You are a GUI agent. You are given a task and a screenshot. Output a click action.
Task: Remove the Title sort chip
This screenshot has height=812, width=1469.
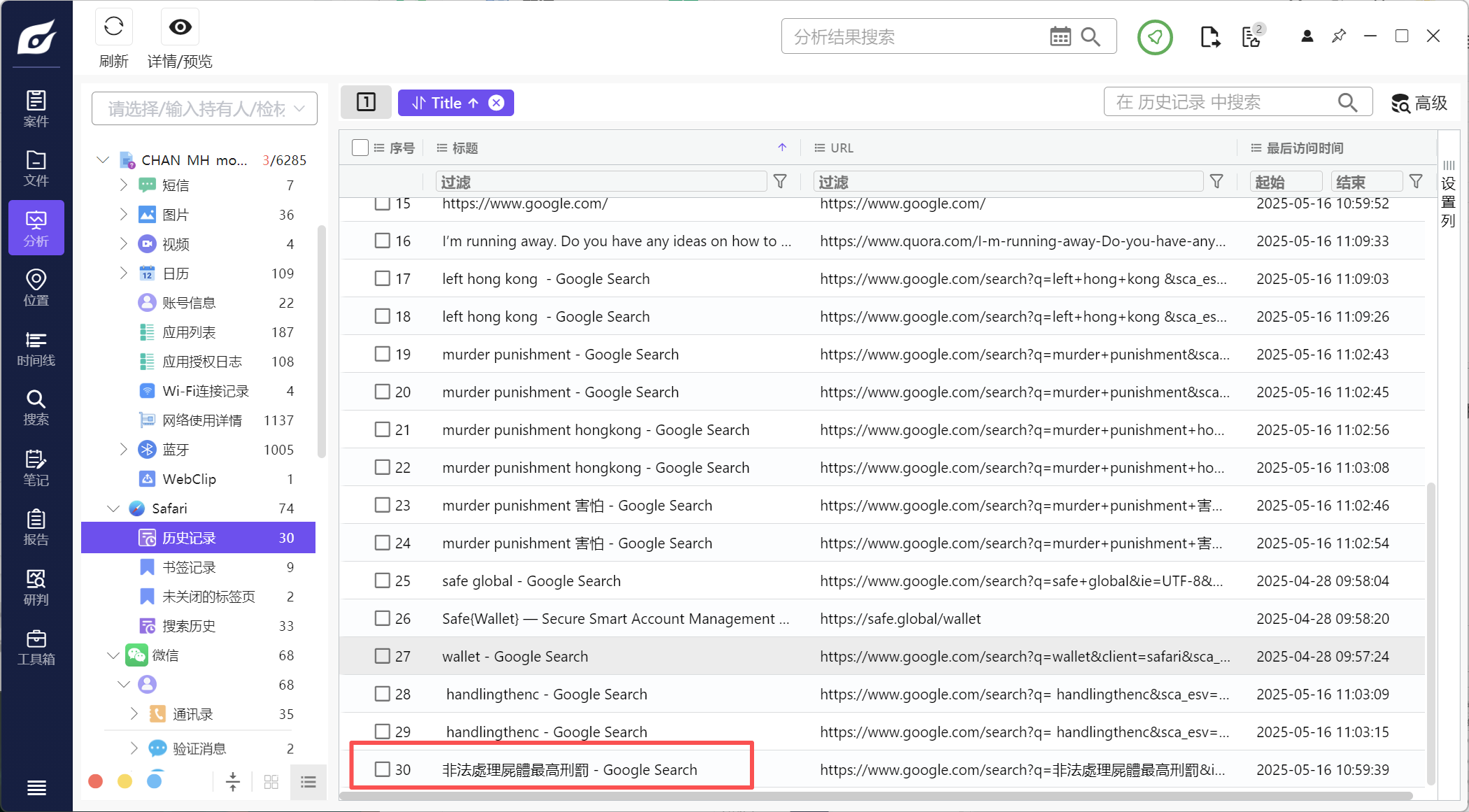click(x=496, y=103)
